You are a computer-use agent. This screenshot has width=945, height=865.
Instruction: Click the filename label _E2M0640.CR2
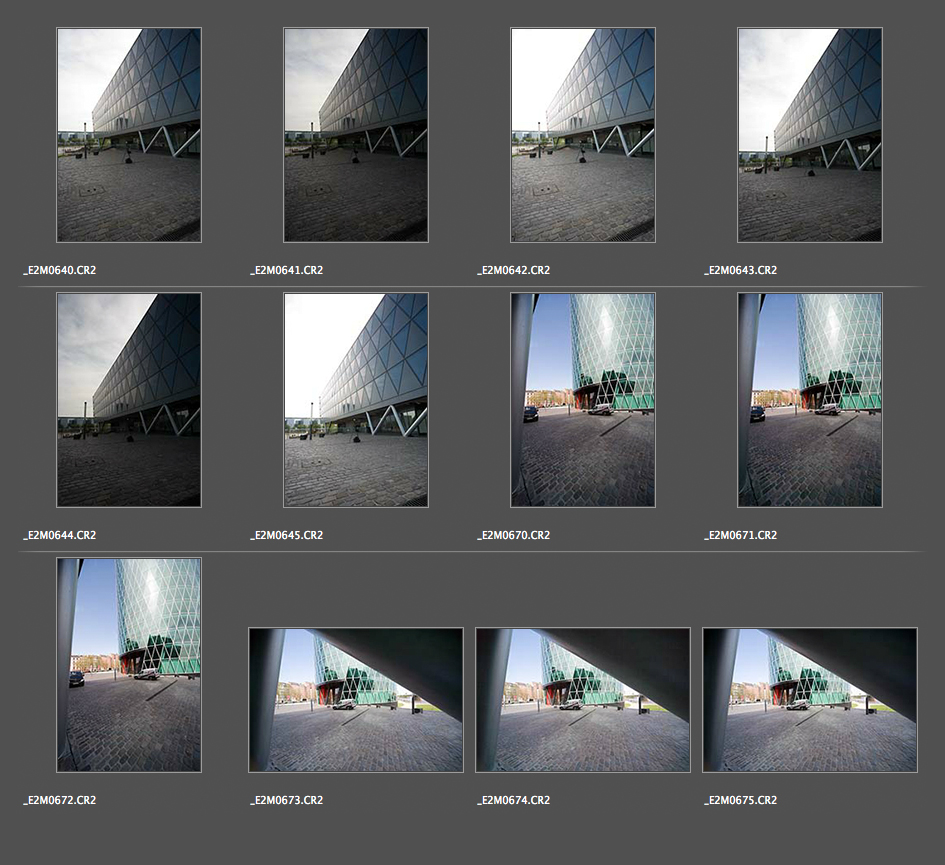coord(60,270)
